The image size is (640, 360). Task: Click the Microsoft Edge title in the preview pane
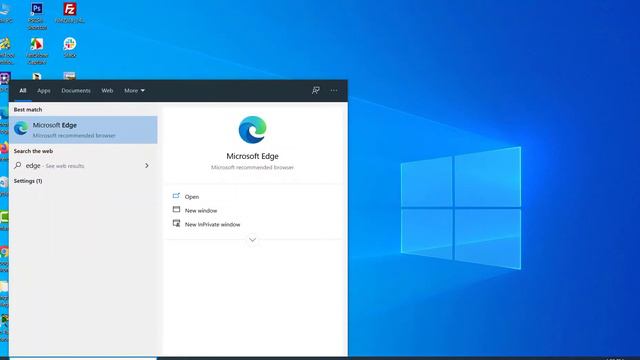[x=252, y=156]
